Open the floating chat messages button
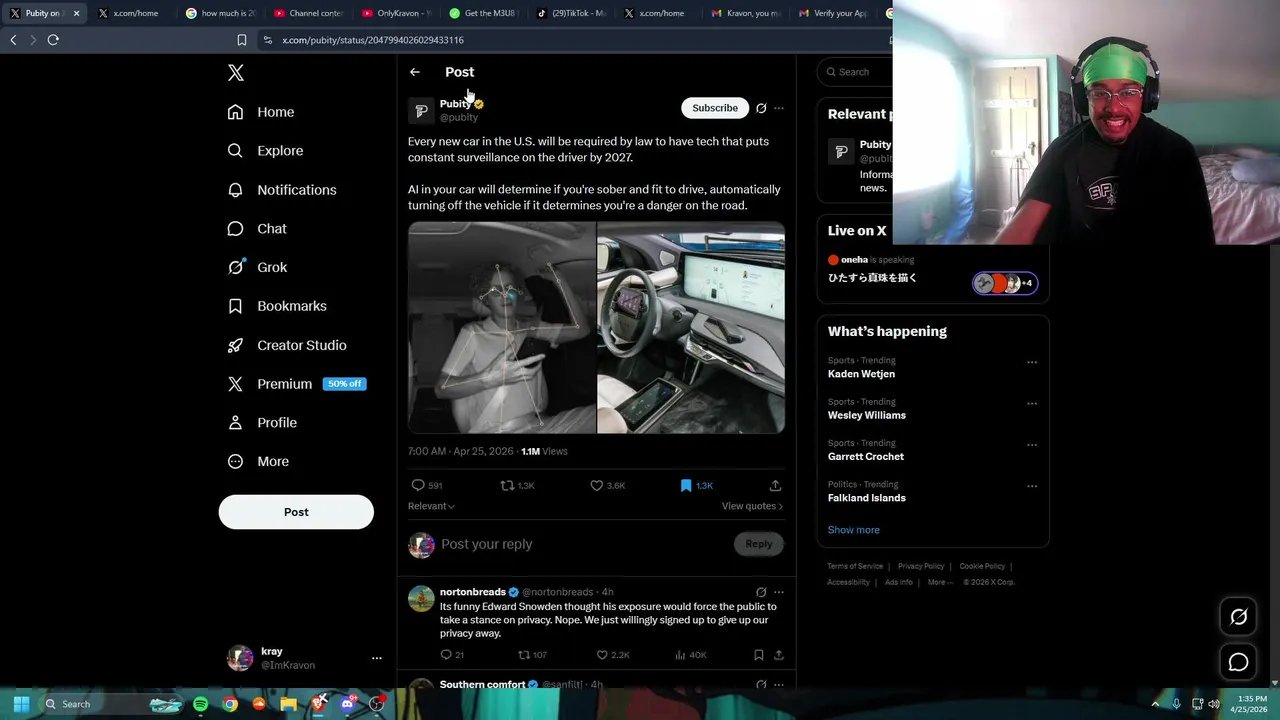This screenshot has height=720, width=1280. point(1238,662)
